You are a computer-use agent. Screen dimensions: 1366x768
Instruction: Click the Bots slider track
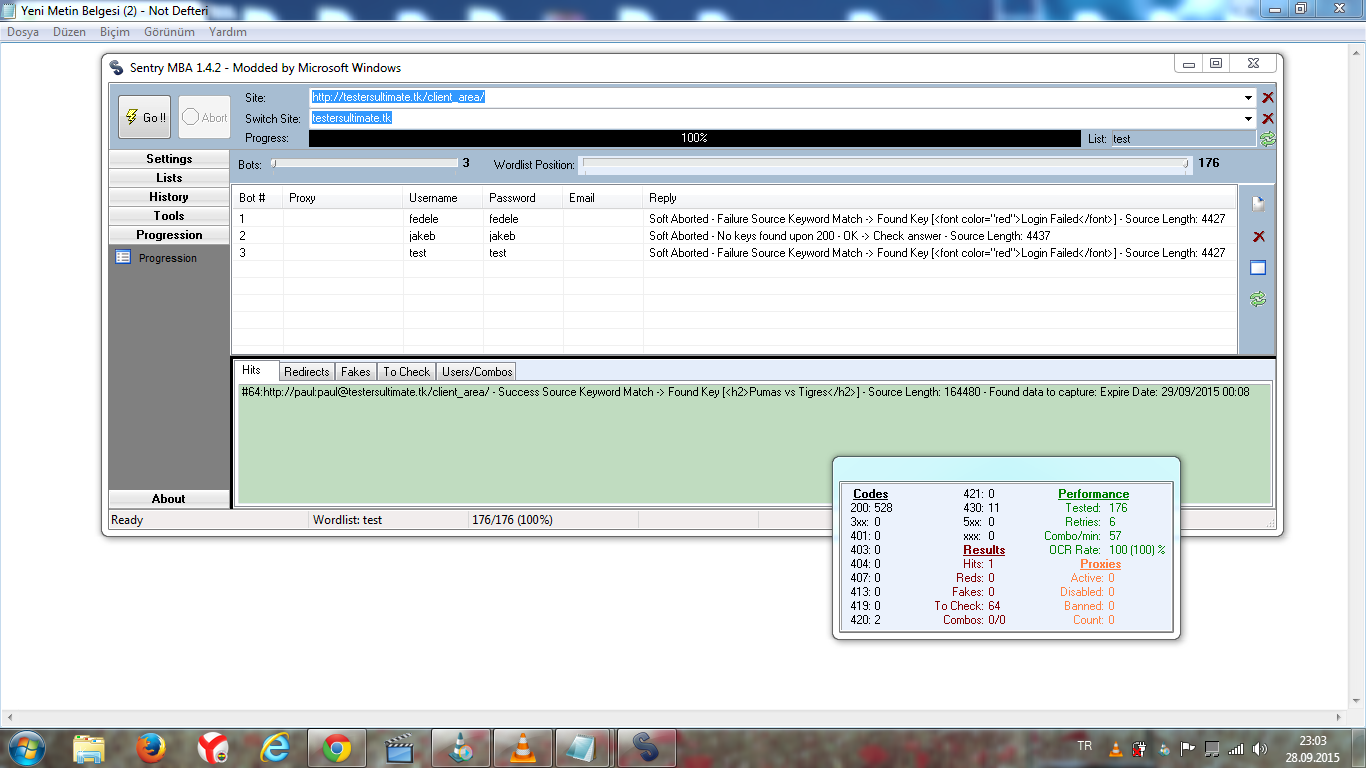(364, 163)
